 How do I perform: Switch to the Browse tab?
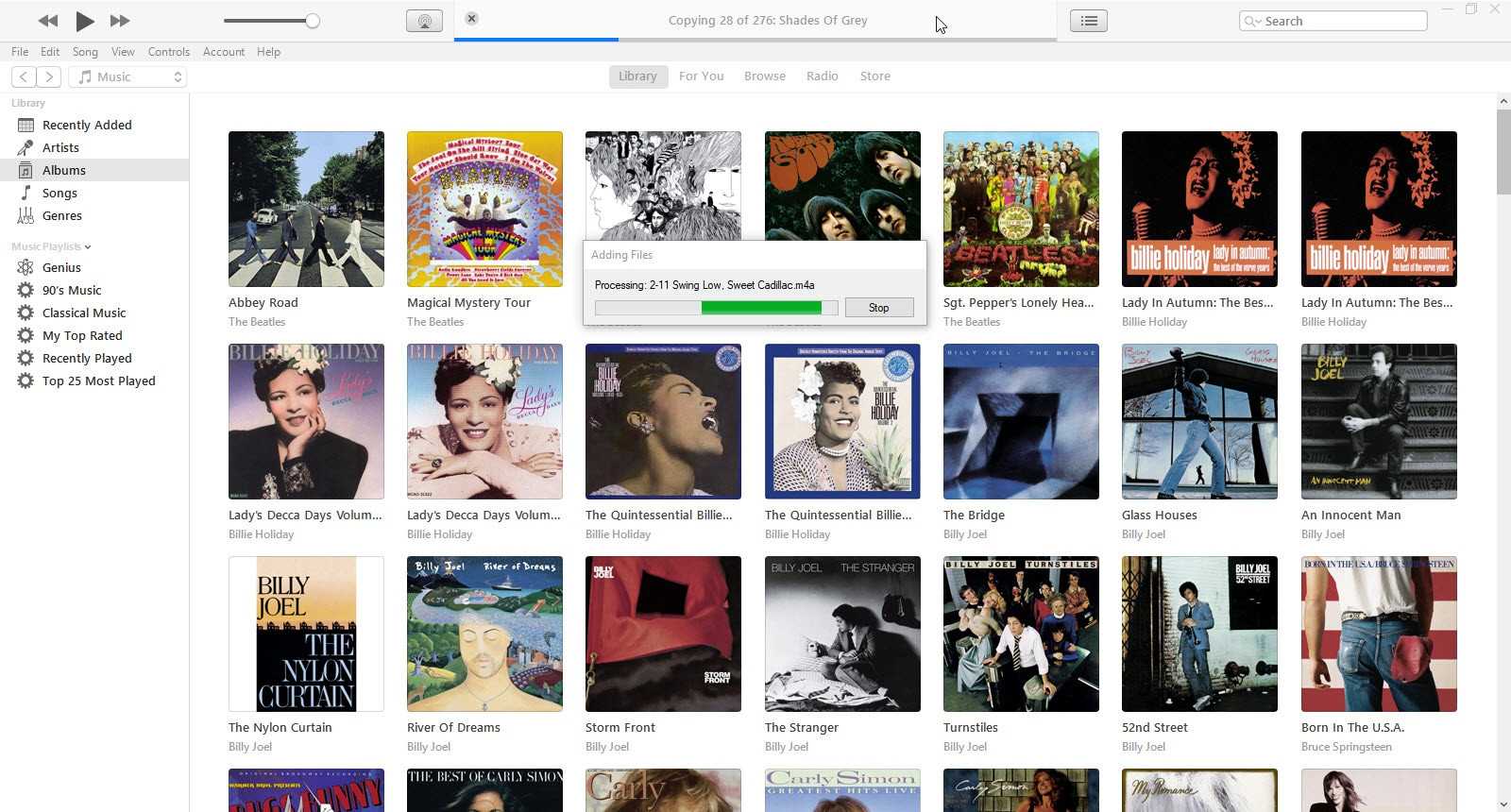coord(765,76)
